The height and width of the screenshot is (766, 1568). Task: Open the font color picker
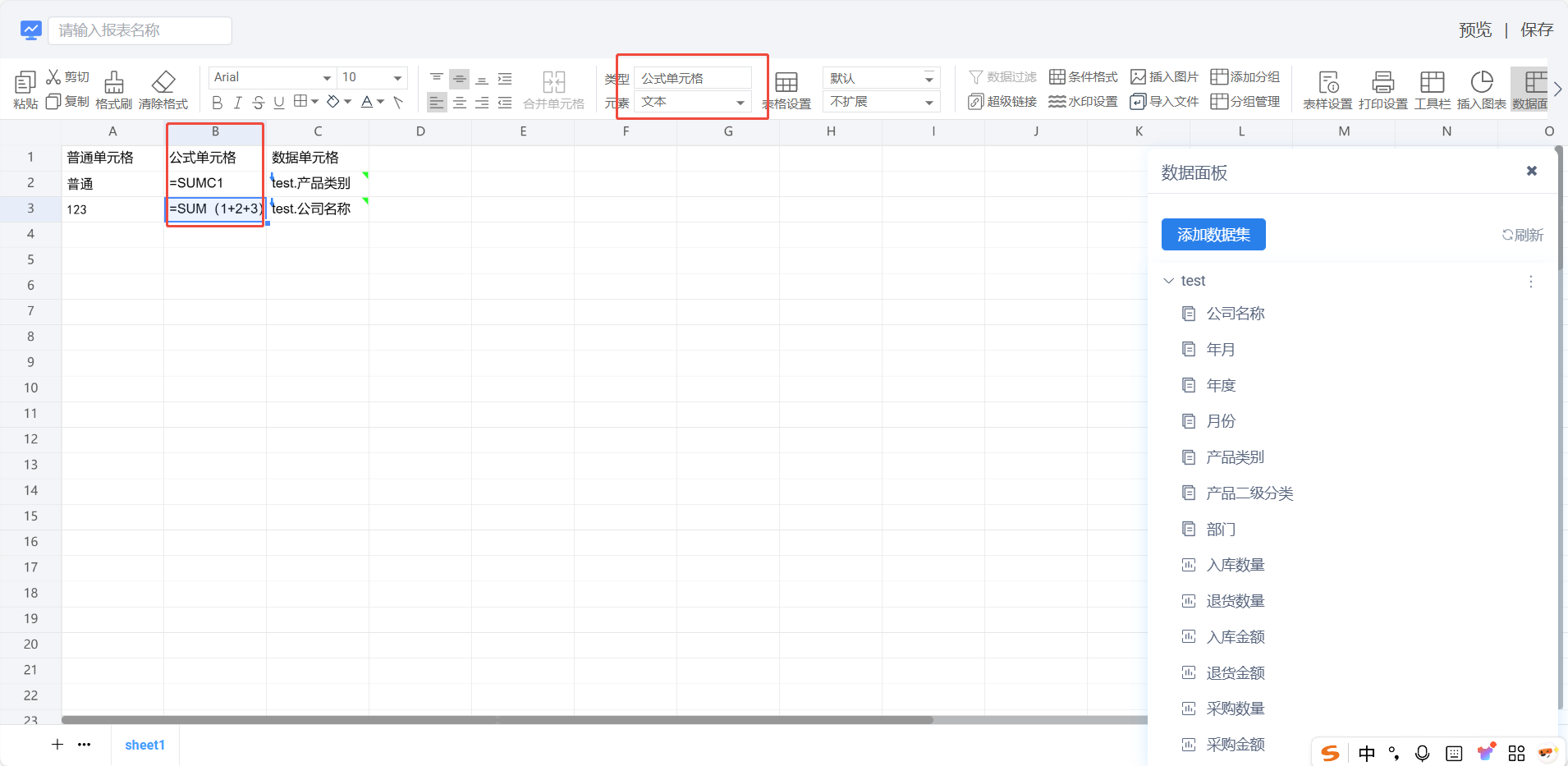(x=367, y=103)
